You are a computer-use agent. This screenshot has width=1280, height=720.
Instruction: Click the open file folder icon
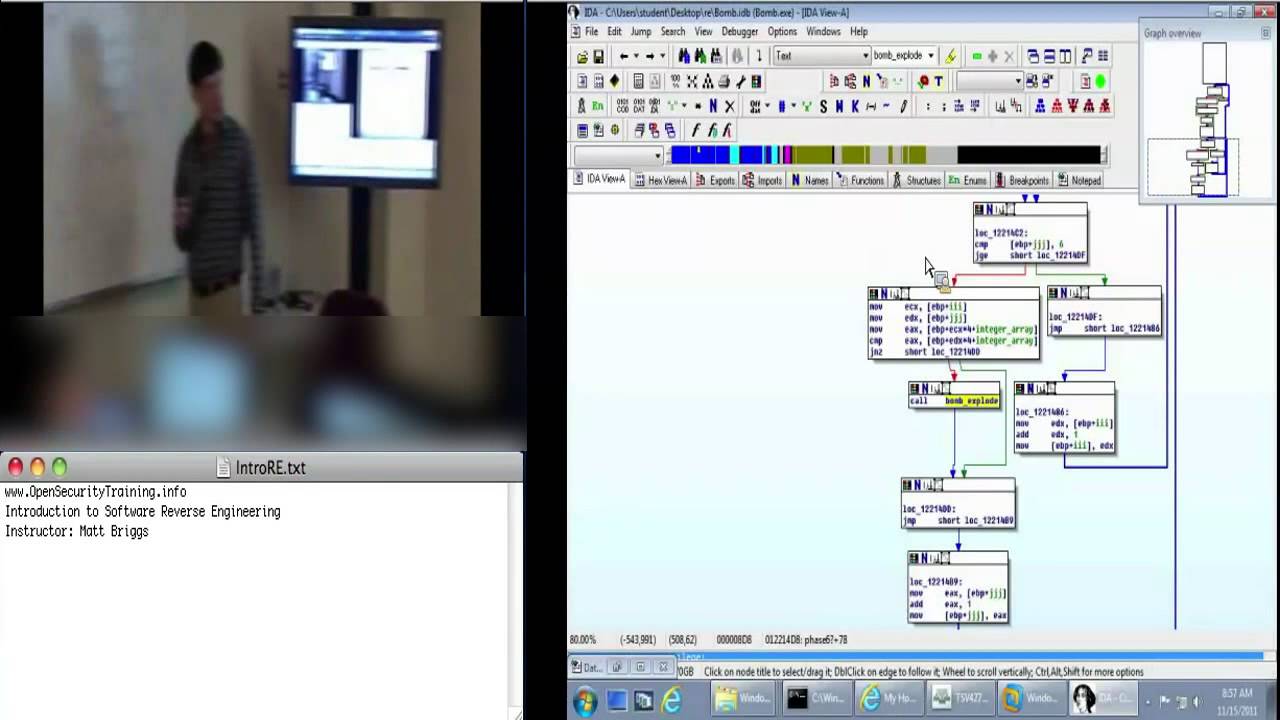coord(582,57)
